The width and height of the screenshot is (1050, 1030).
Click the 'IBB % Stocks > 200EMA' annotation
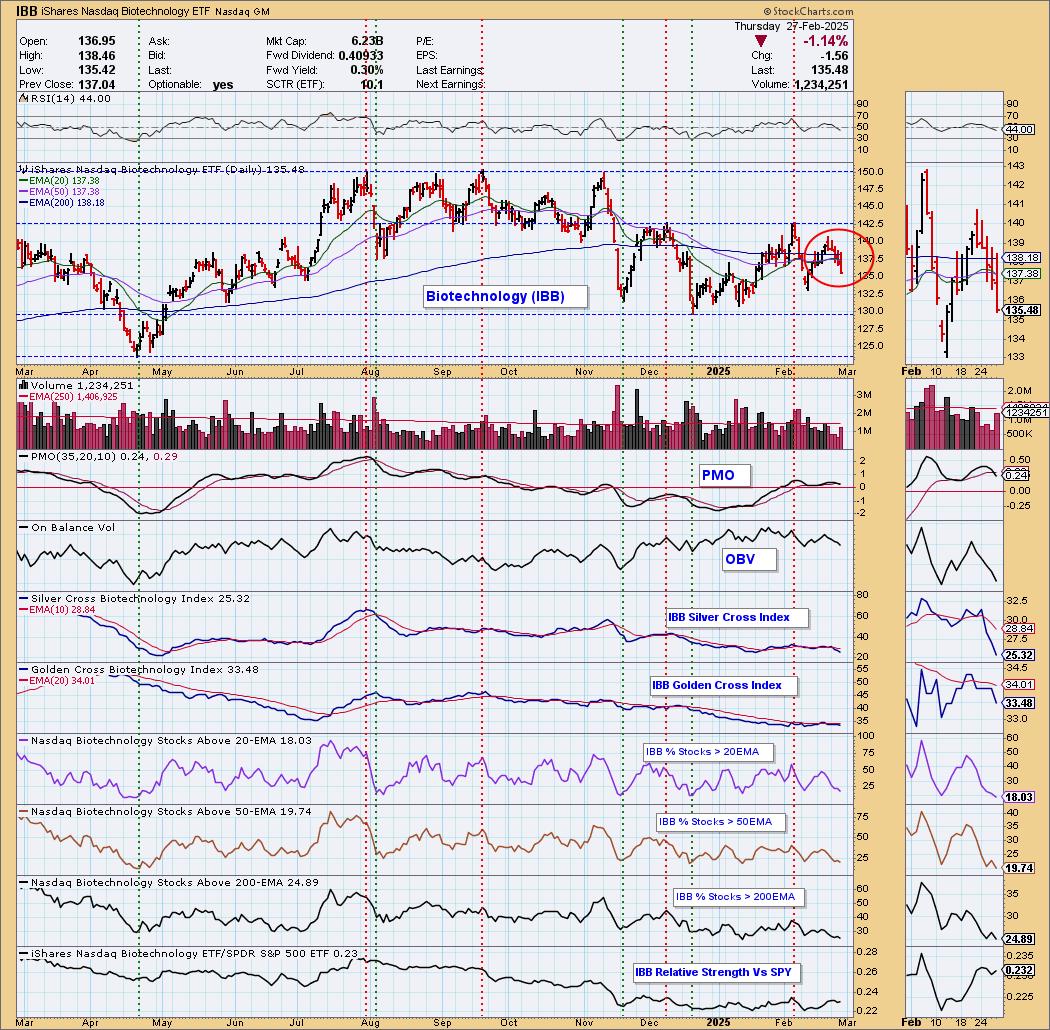pyautogui.click(x=738, y=897)
